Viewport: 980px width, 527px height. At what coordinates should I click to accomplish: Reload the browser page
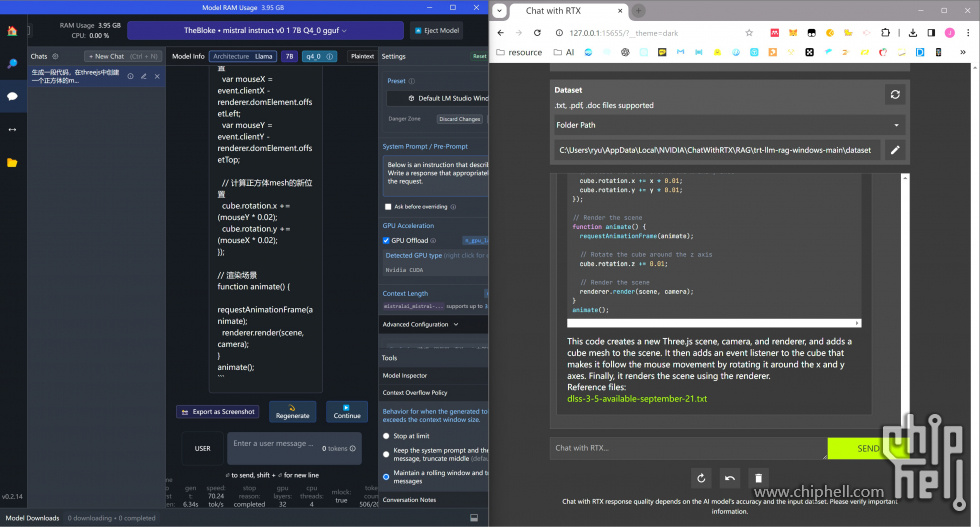(x=537, y=33)
